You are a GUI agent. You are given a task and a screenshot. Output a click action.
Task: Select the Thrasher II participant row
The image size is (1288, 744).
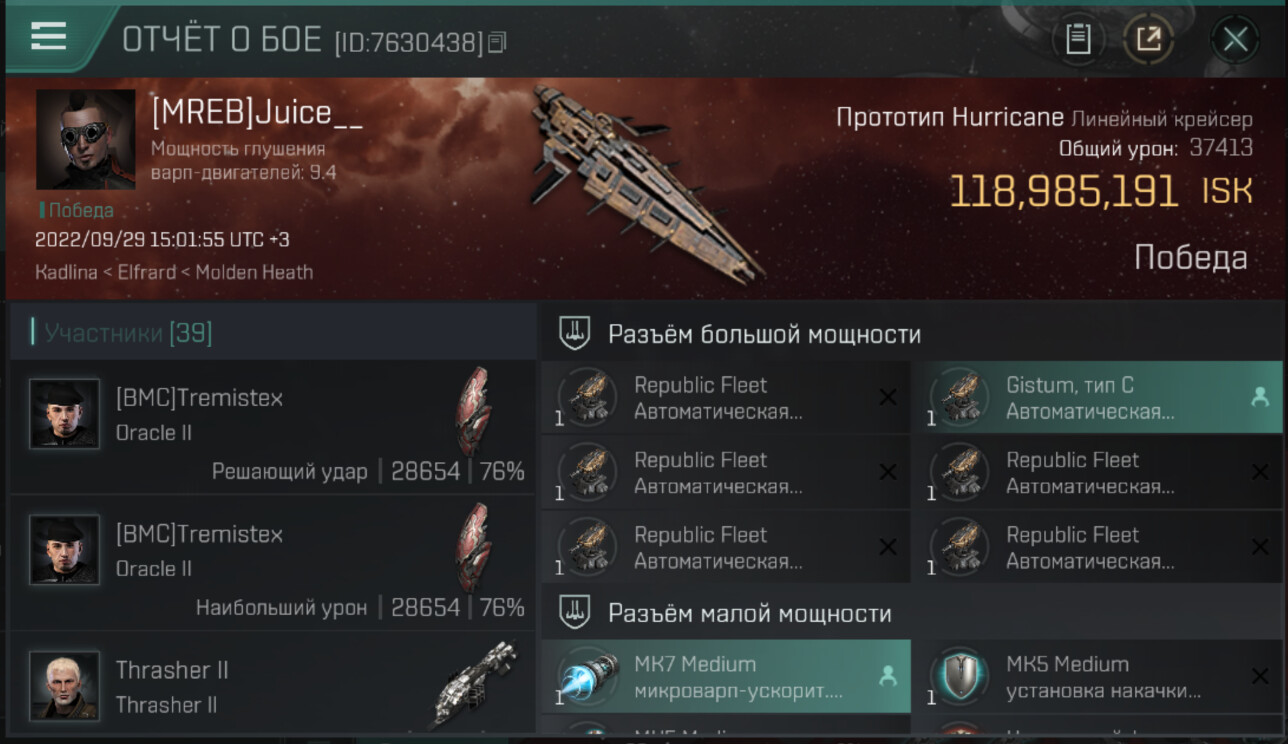click(273, 686)
